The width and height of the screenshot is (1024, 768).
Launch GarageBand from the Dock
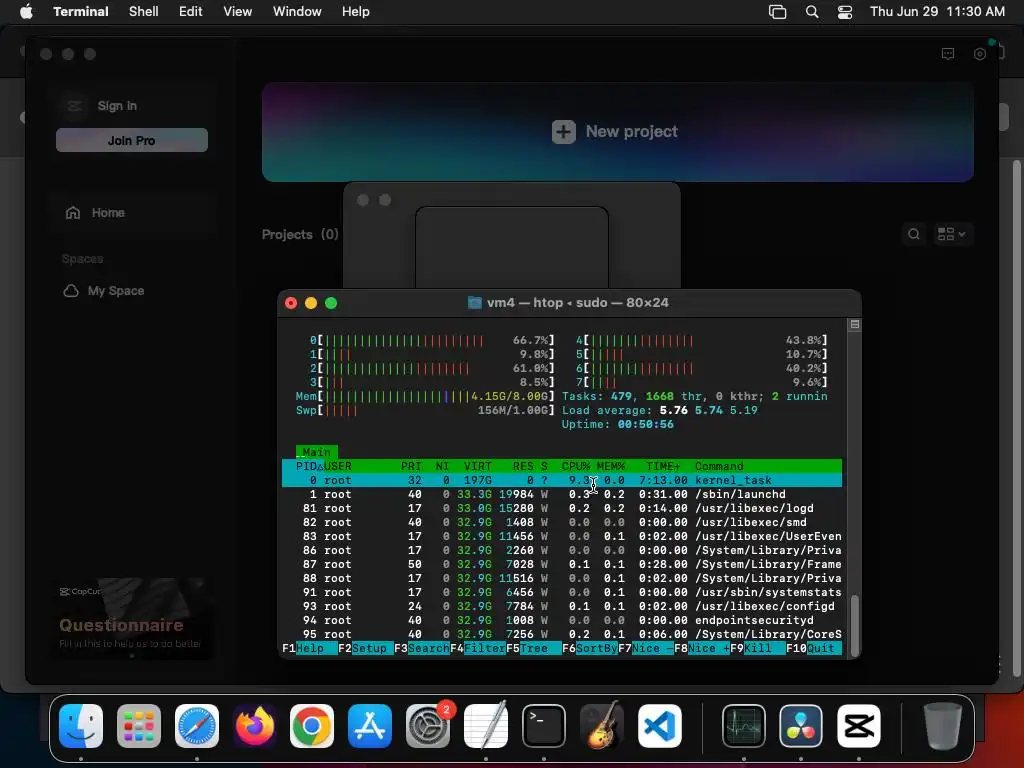point(601,726)
